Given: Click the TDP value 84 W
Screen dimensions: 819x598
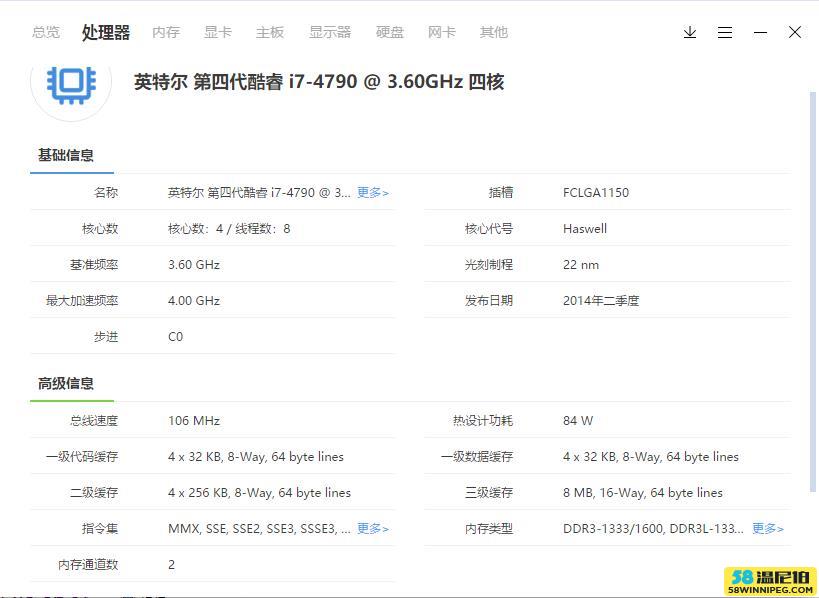Looking at the screenshot, I should (x=578, y=420).
